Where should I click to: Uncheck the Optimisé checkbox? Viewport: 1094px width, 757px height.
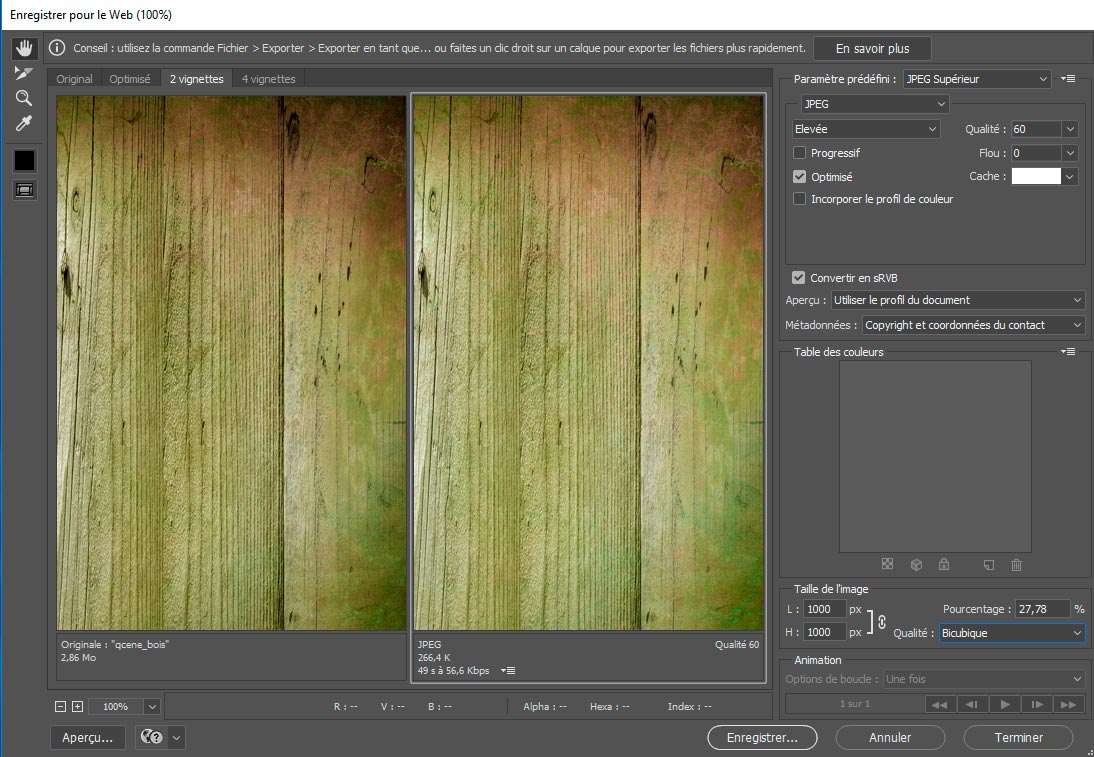[x=799, y=176]
